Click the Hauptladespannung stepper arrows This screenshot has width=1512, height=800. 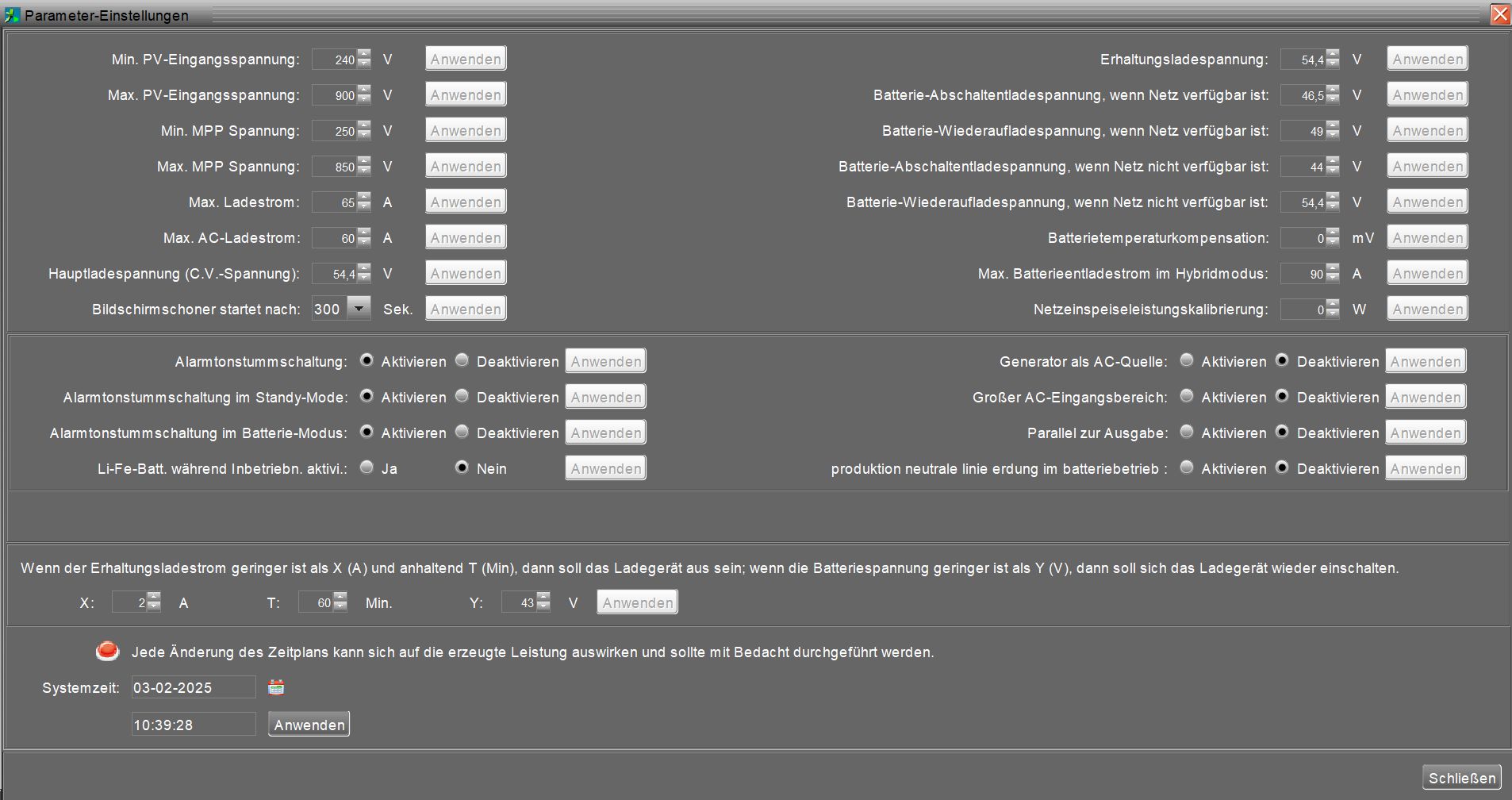[x=364, y=273]
